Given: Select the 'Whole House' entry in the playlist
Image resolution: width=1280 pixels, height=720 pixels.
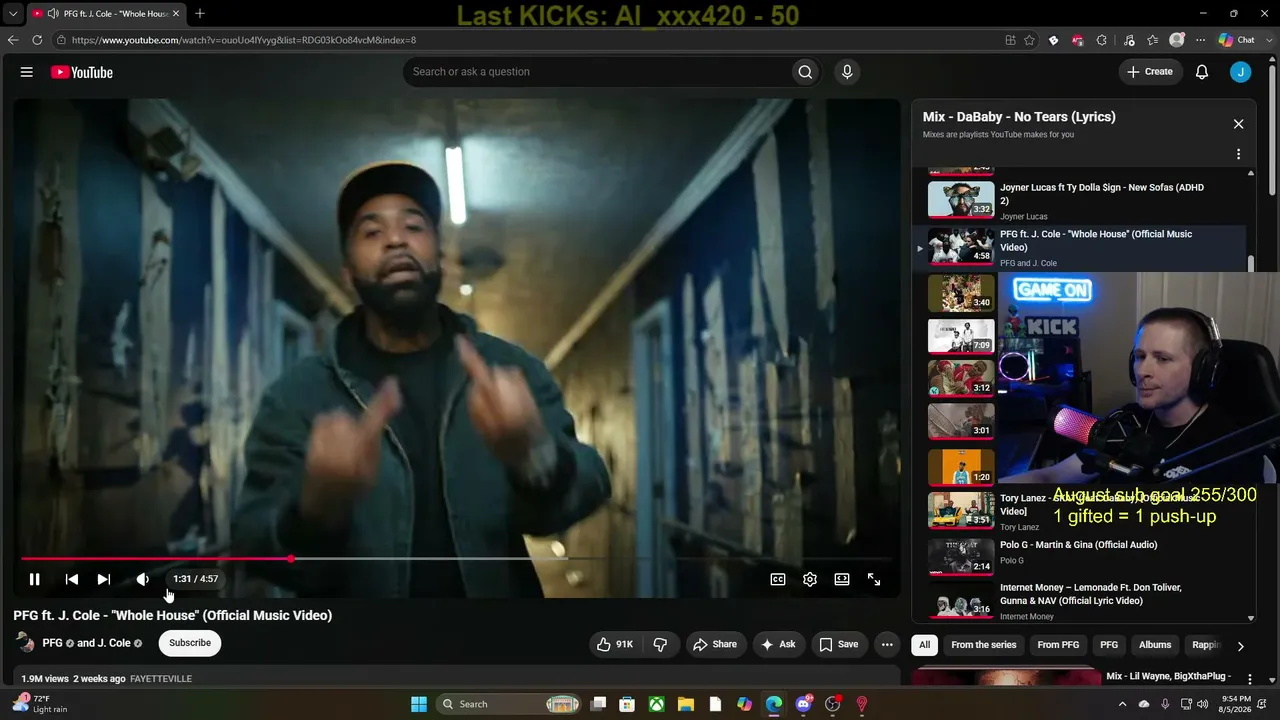Looking at the screenshot, I should (x=1082, y=247).
